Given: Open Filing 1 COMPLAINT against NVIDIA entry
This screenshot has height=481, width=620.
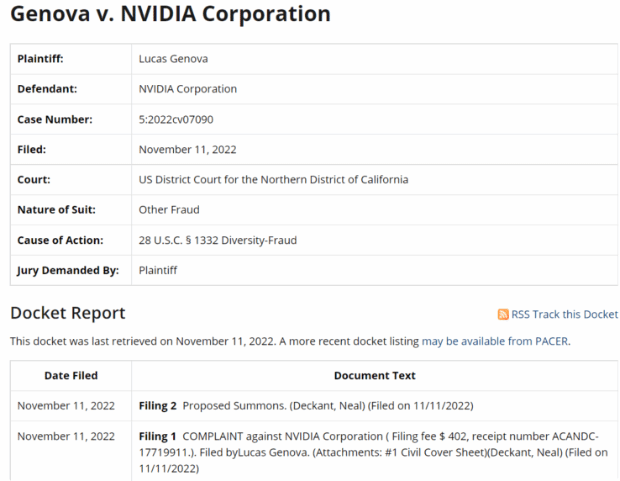Looking at the screenshot, I should (373, 453).
